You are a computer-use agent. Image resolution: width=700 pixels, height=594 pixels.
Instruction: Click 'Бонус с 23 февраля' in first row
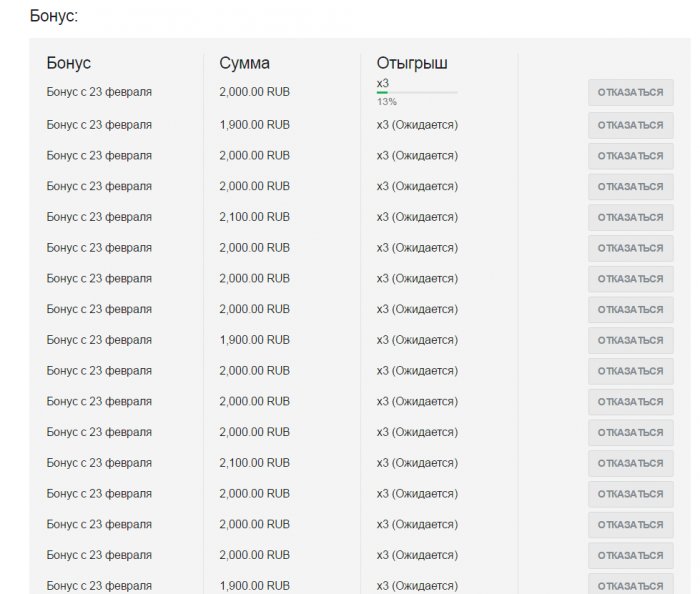(x=99, y=92)
